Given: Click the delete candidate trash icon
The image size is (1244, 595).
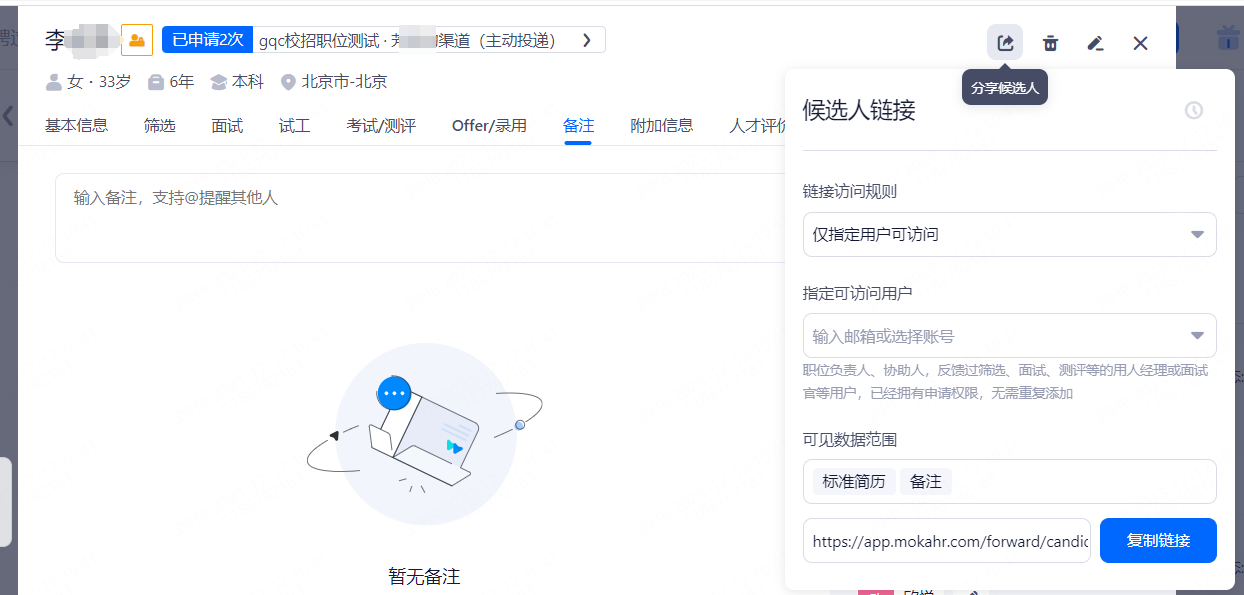Looking at the screenshot, I should [1050, 43].
